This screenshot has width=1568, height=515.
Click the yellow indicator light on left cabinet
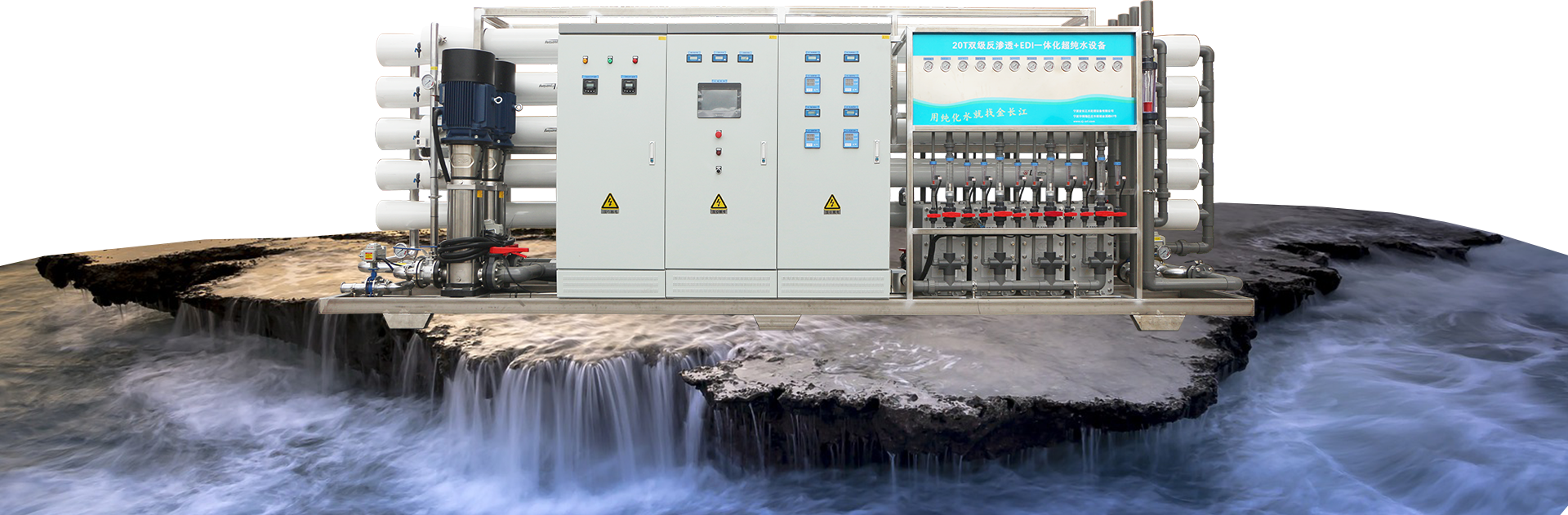point(585,60)
